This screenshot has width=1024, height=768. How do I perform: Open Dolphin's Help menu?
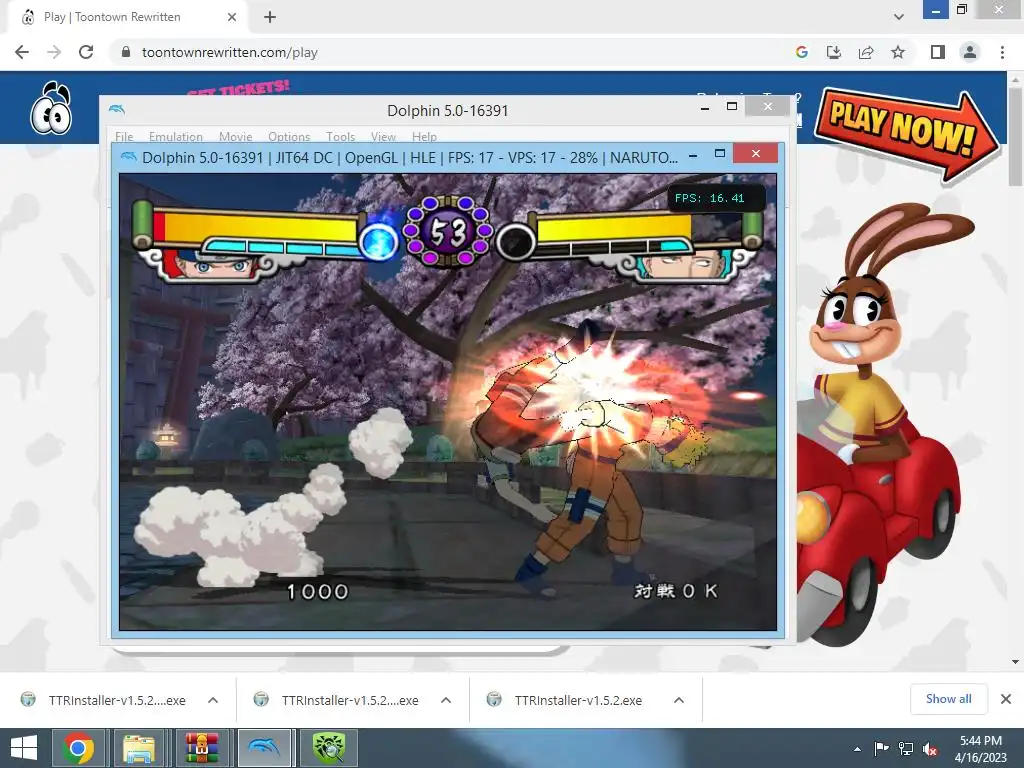click(424, 136)
